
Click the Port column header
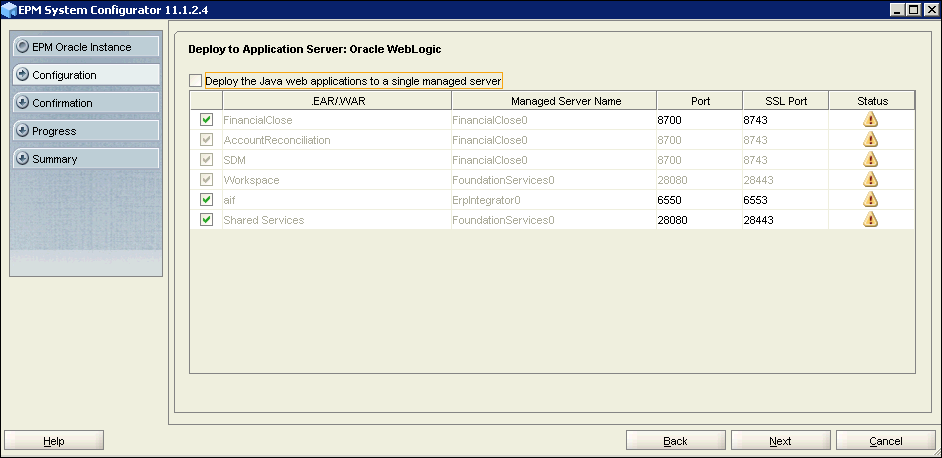click(x=700, y=101)
